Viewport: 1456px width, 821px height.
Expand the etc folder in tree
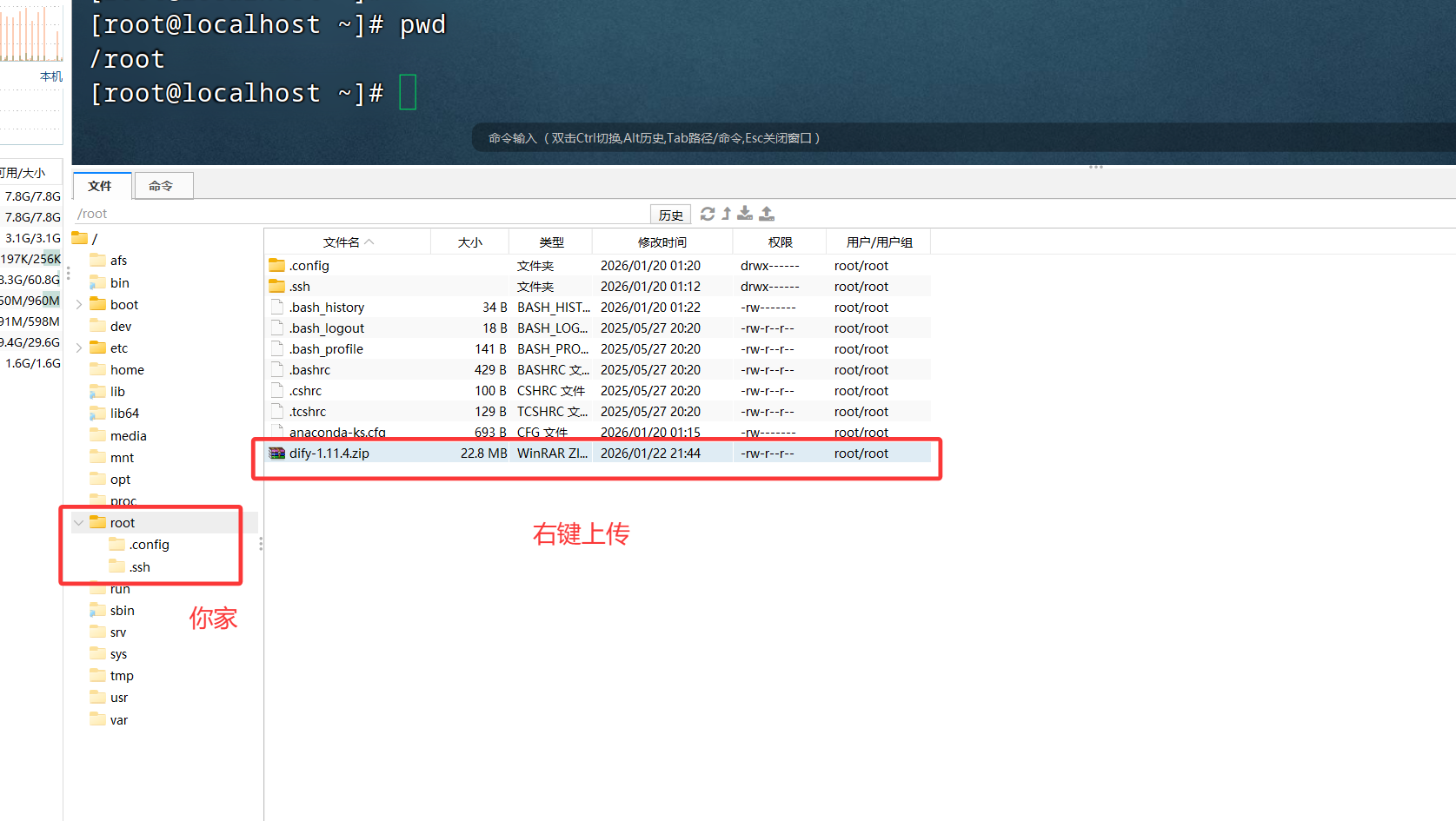click(79, 348)
